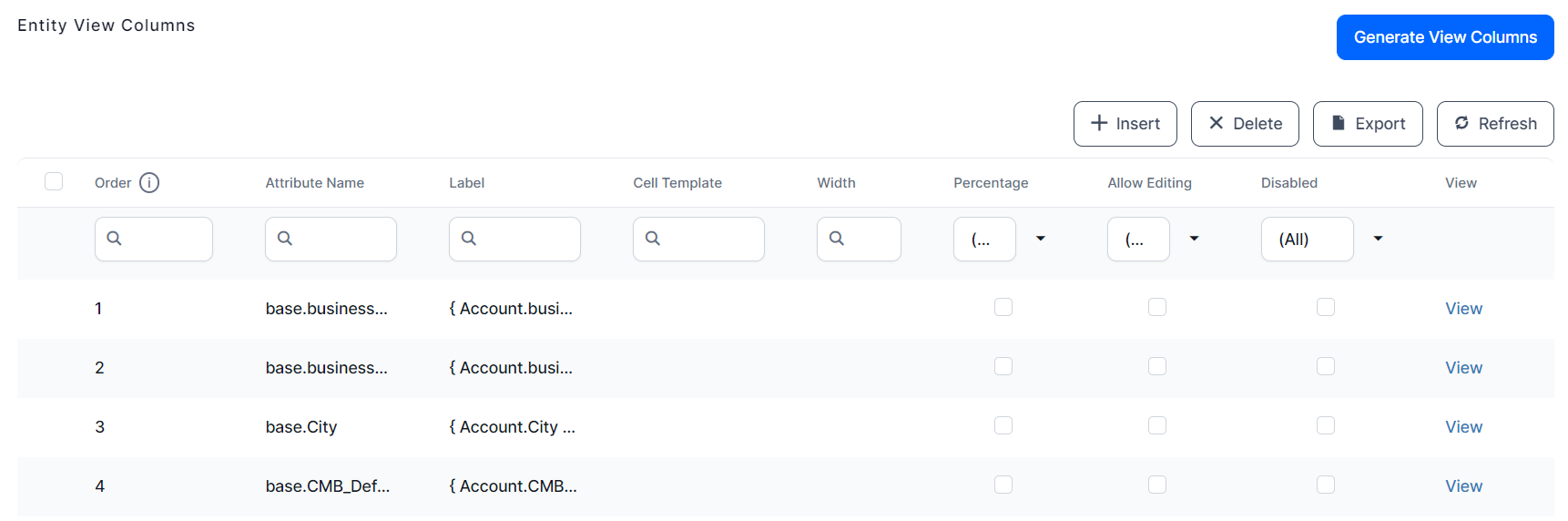Image resolution: width=1568 pixels, height=521 pixels.
Task: Expand the Disabled filter dropdown
Action: pyautogui.click(x=1378, y=239)
